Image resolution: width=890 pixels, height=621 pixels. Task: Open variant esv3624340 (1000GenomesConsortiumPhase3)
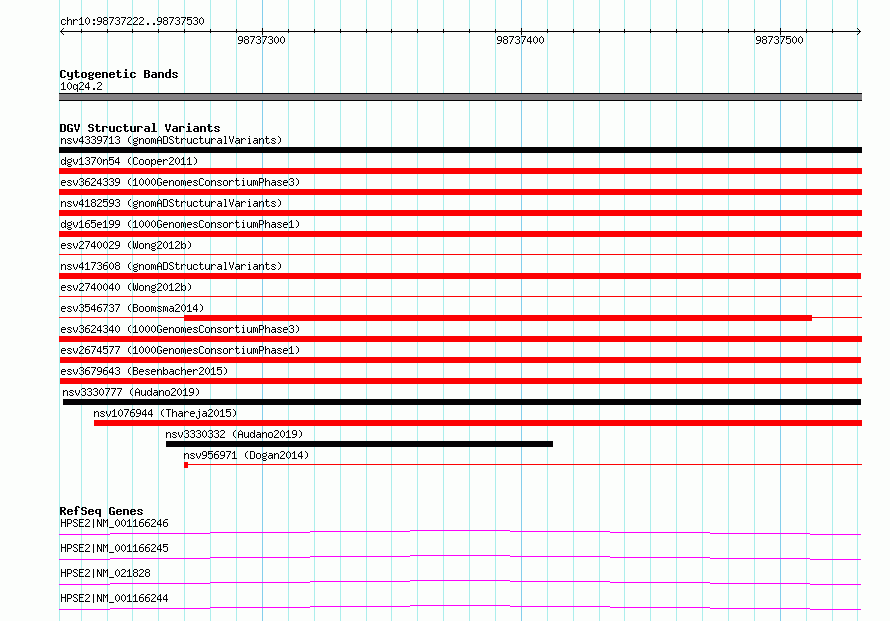[180, 329]
